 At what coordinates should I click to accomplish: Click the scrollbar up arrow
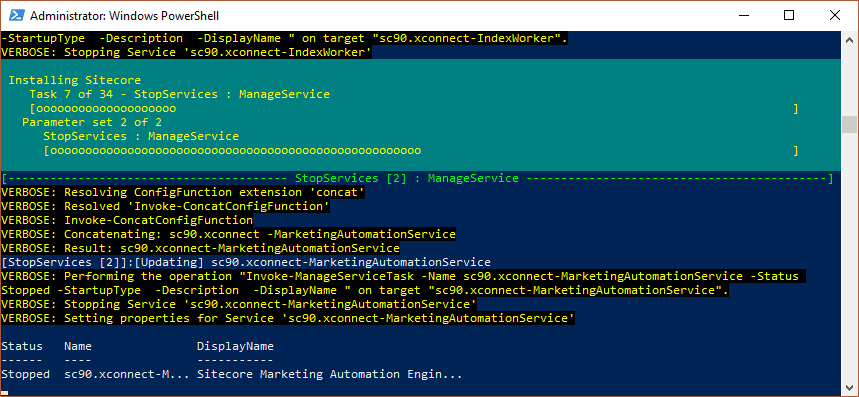(849, 39)
